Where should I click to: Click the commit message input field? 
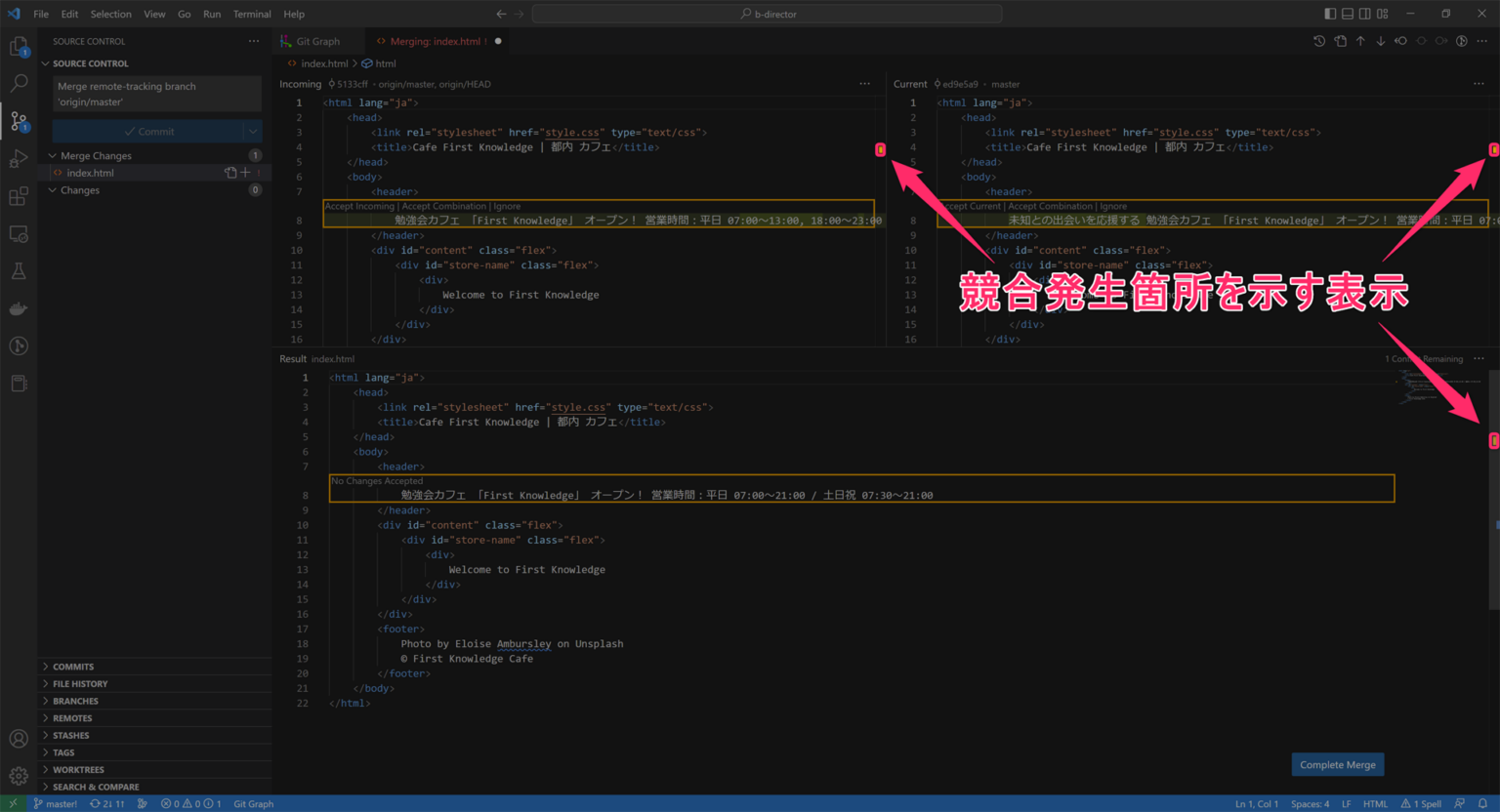[x=157, y=94]
